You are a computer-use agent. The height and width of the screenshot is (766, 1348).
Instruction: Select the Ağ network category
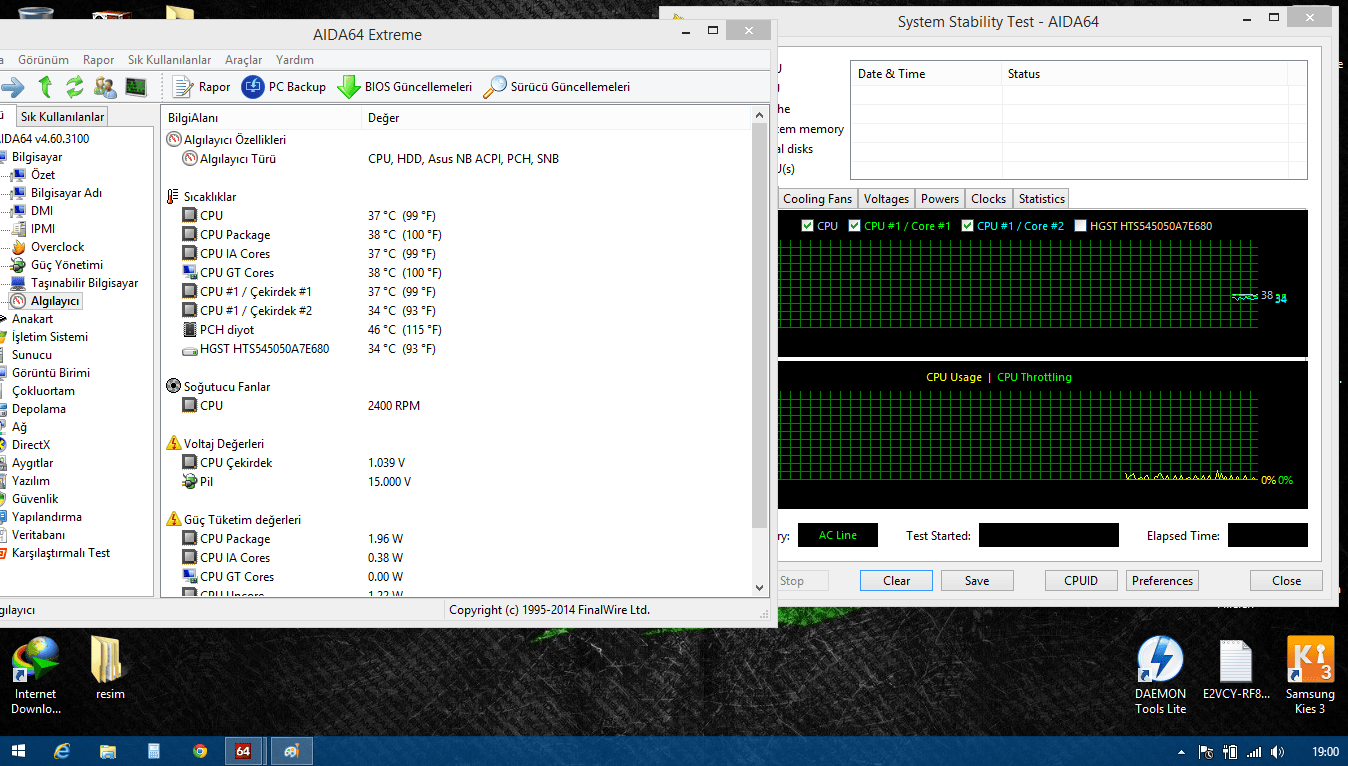(19, 427)
